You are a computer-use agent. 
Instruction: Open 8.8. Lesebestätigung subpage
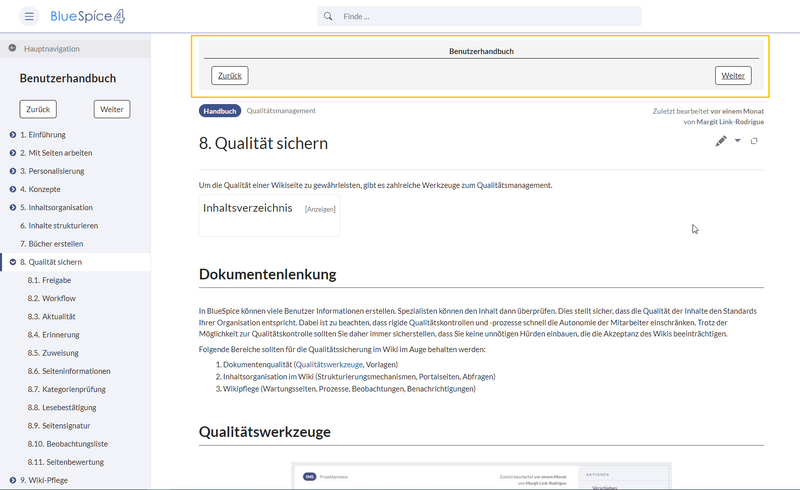pyautogui.click(x=62, y=407)
